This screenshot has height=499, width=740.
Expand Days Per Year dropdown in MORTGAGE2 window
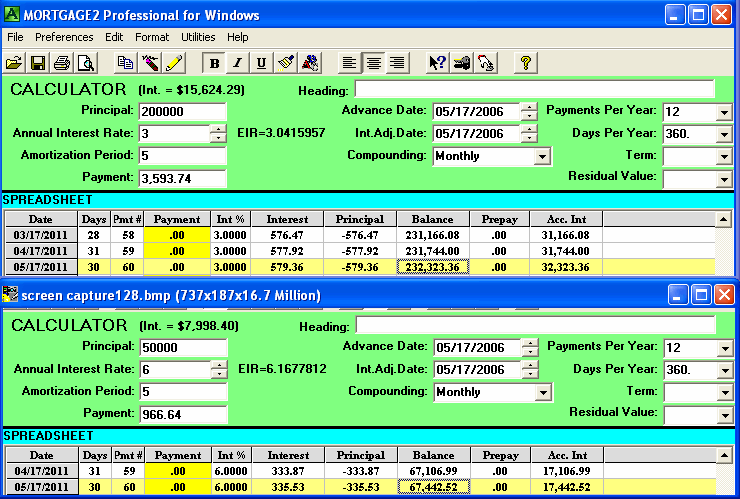point(724,135)
